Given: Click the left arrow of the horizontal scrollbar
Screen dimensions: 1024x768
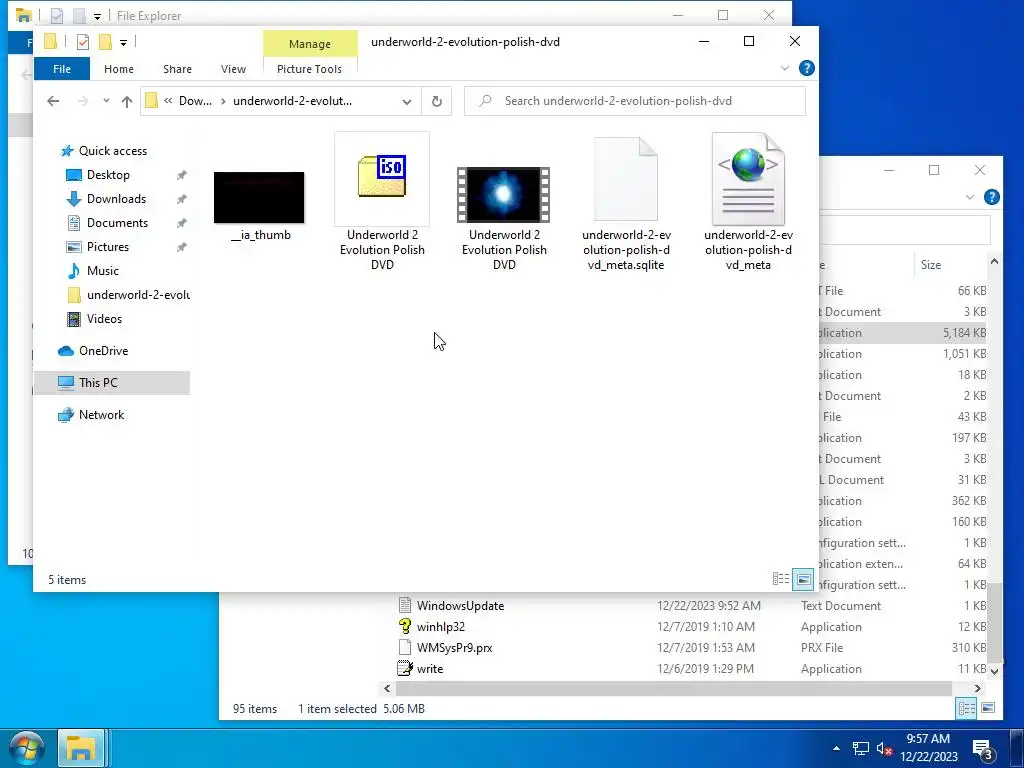Looking at the screenshot, I should point(387,688).
